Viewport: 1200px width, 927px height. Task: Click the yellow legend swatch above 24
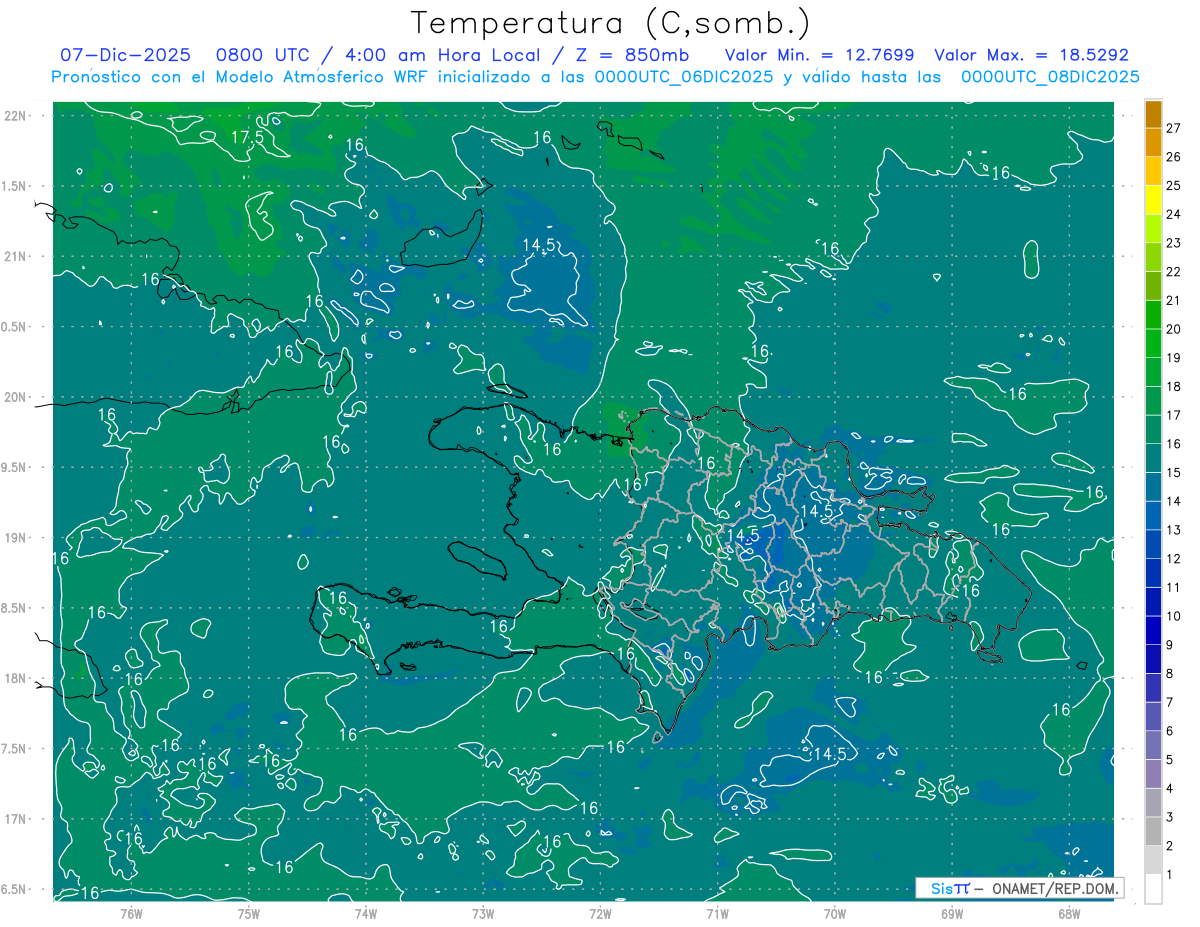(1153, 200)
